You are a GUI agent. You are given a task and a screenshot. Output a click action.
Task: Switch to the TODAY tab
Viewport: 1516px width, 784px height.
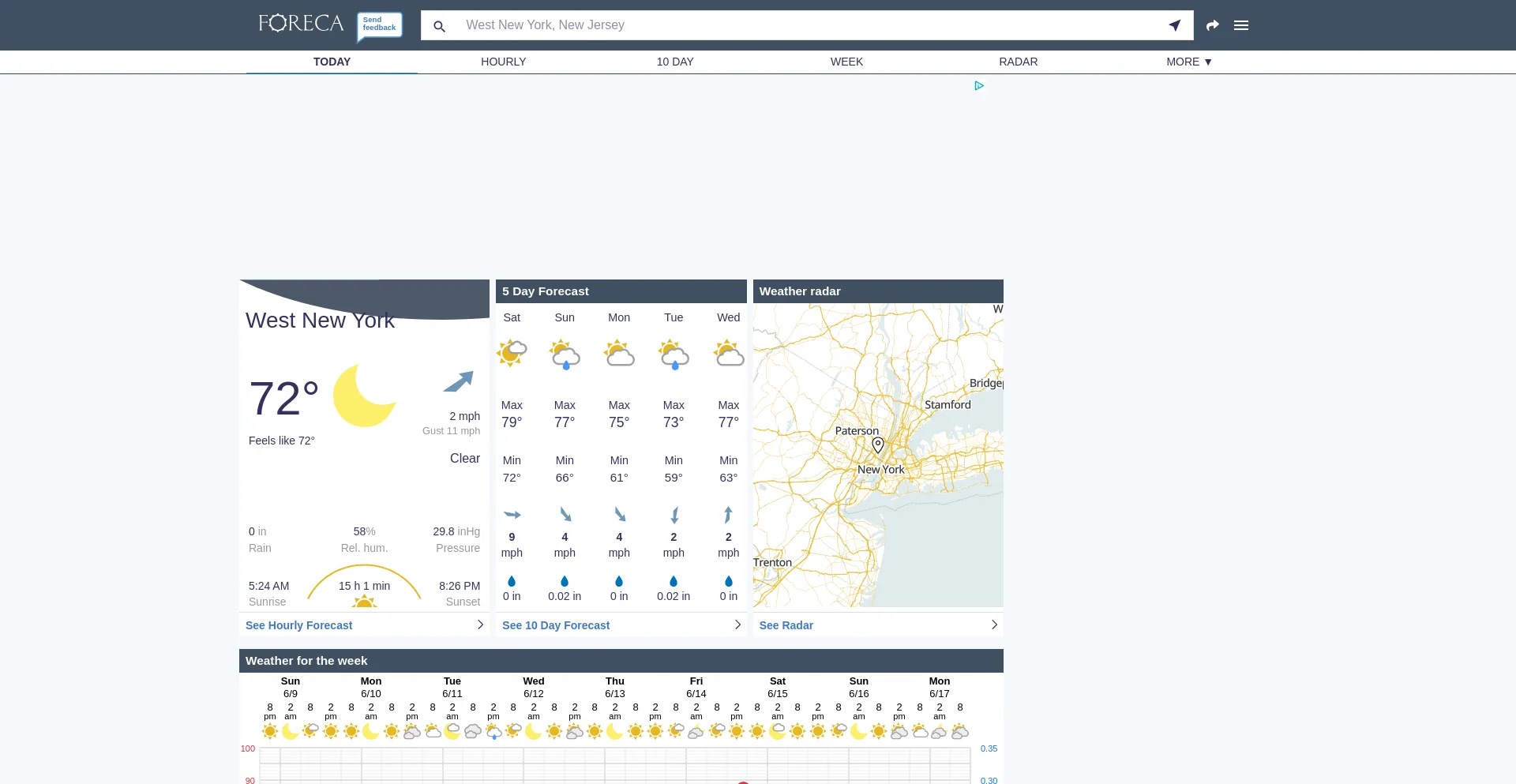pyautogui.click(x=332, y=62)
